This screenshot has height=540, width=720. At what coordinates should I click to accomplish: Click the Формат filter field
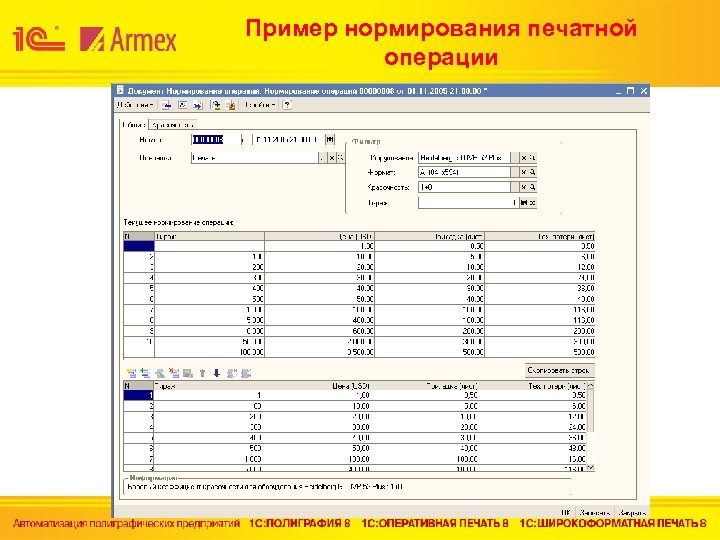(x=464, y=172)
